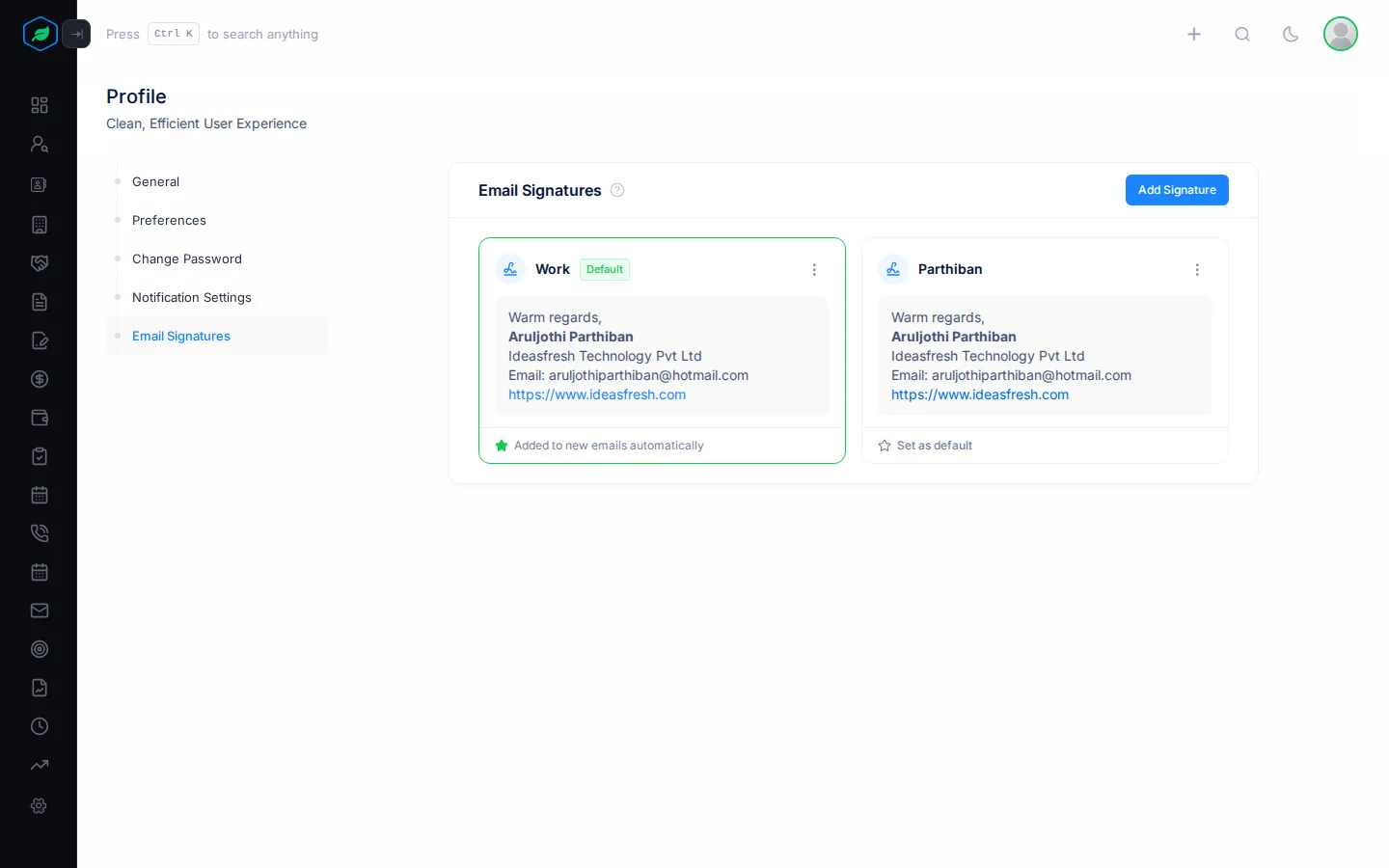Open the contacts address book sidebar icon

[x=40, y=184]
